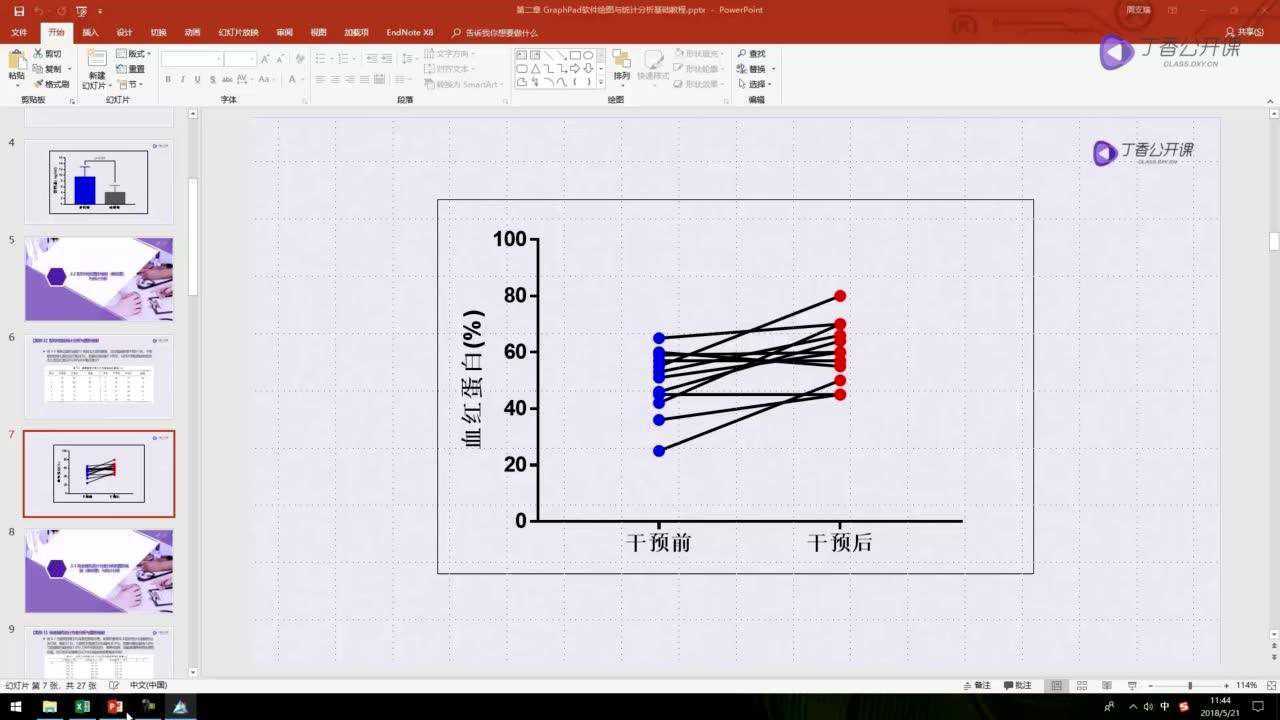Toggle the Comments (批注) pane

tap(1016, 686)
